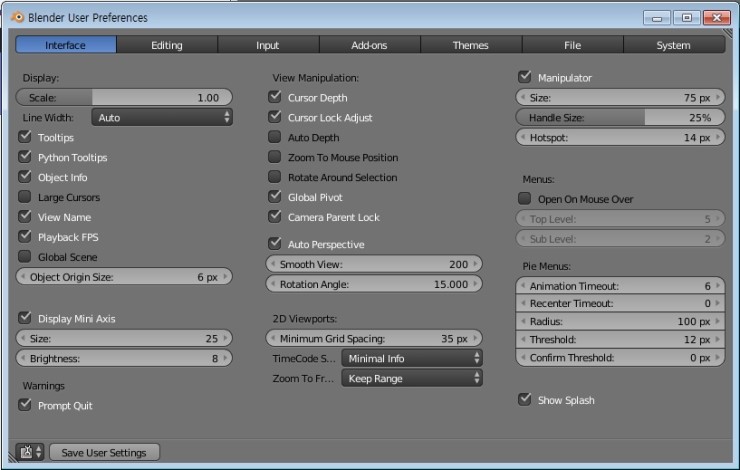Increase Recenter Timeout with right arrow
The height and width of the screenshot is (470, 740).
(x=718, y=303)
